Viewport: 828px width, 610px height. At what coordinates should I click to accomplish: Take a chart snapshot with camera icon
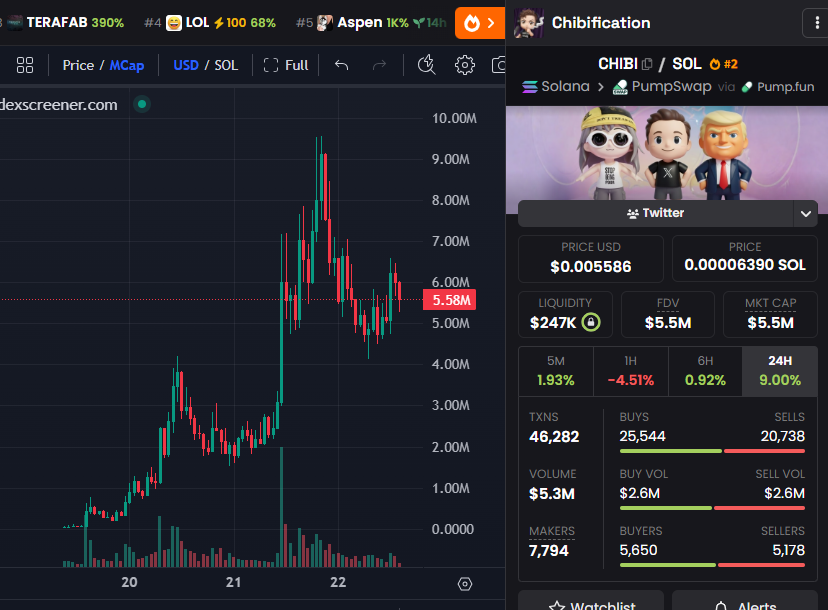(498, 65)
